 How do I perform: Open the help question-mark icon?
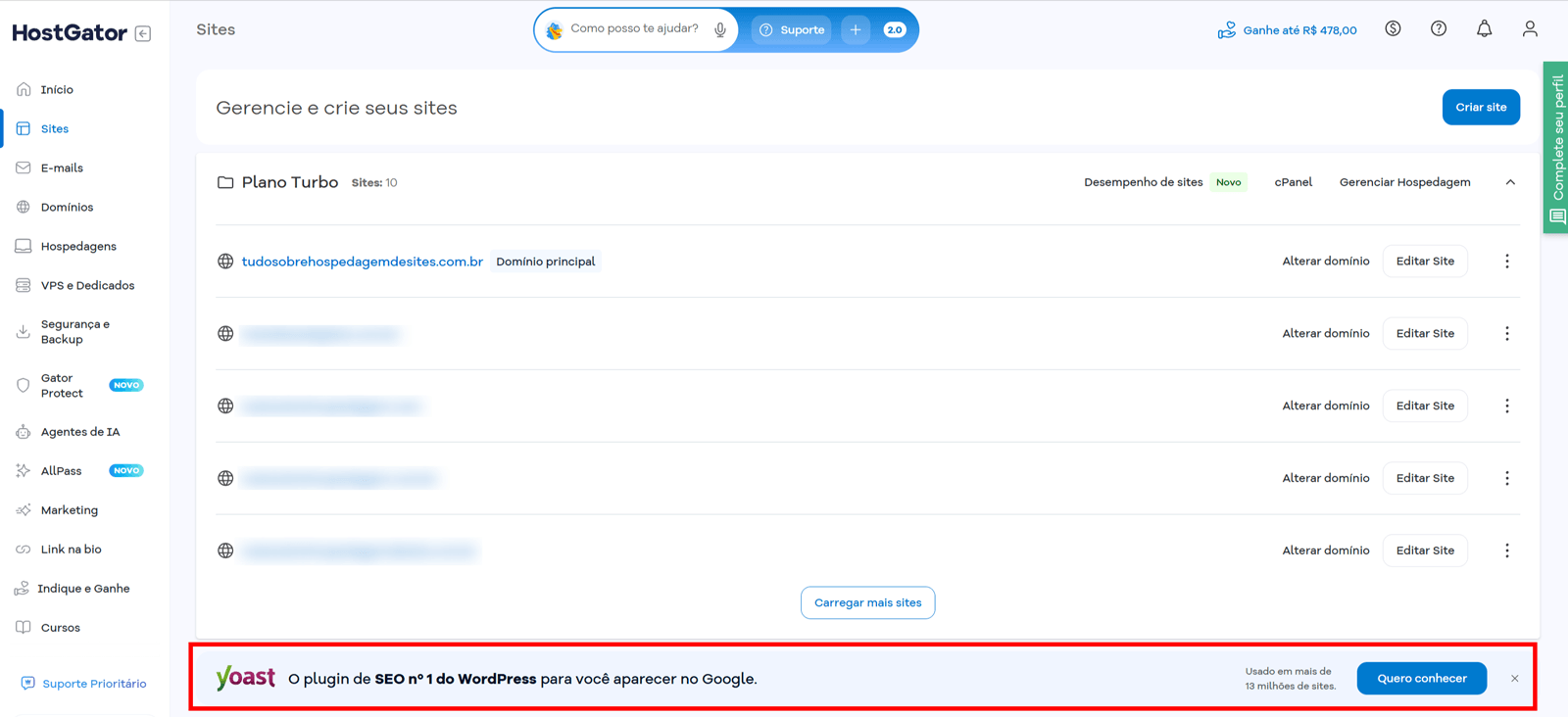(1439, 29)
